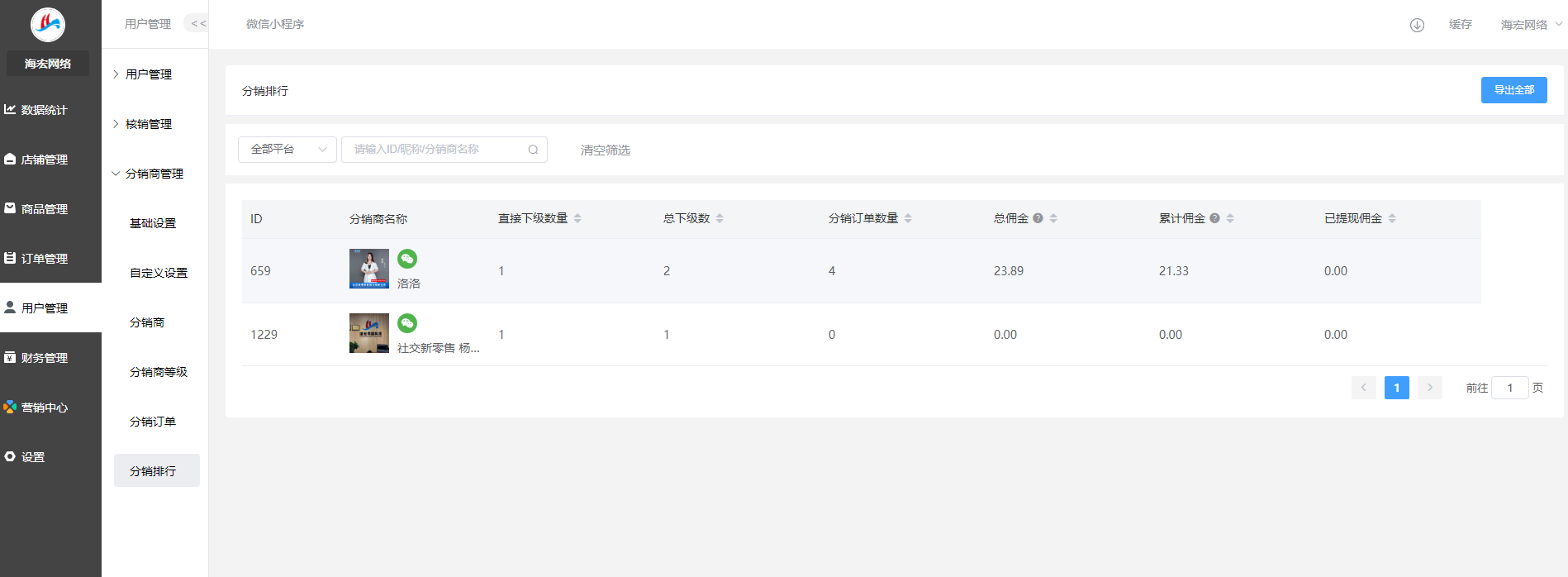Click 缓存 in the top bar
1568x577 pixels.
pos(1461,24)
